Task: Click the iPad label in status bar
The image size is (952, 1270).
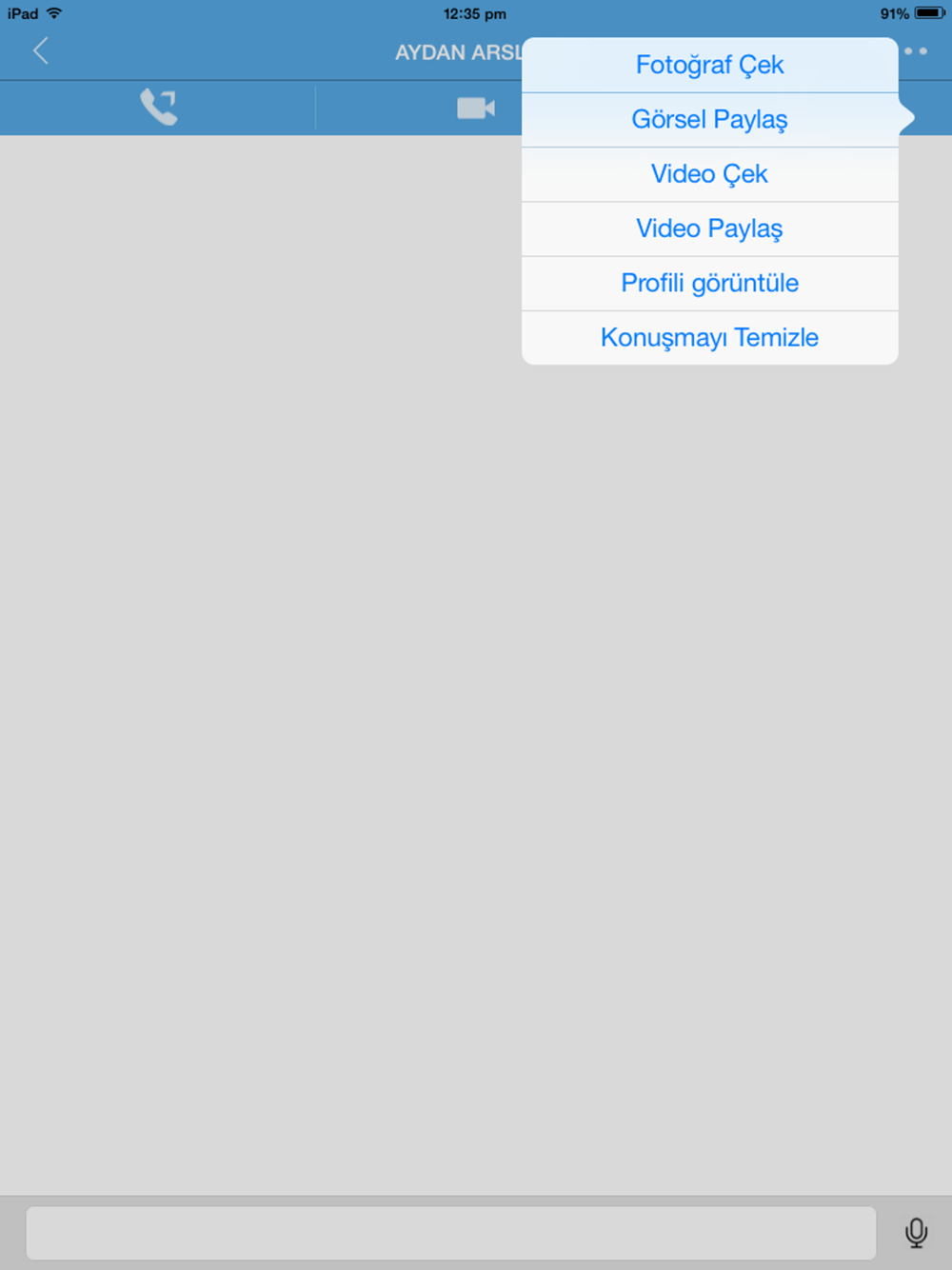Action: click(x=23, y=13)
